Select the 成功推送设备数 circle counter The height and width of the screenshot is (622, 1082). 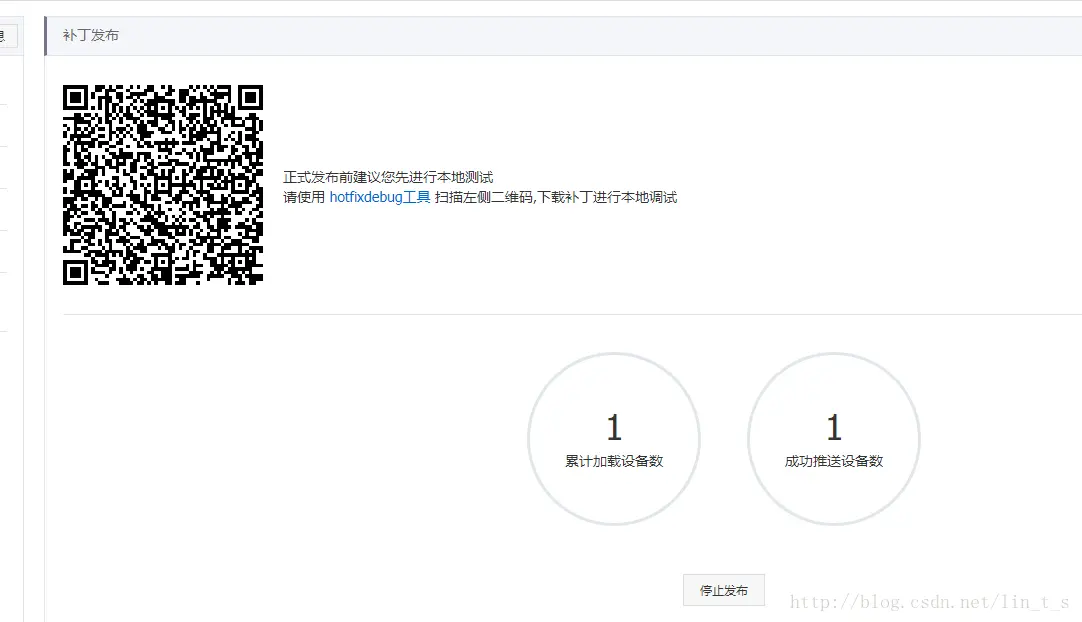[x=834, y=438]
